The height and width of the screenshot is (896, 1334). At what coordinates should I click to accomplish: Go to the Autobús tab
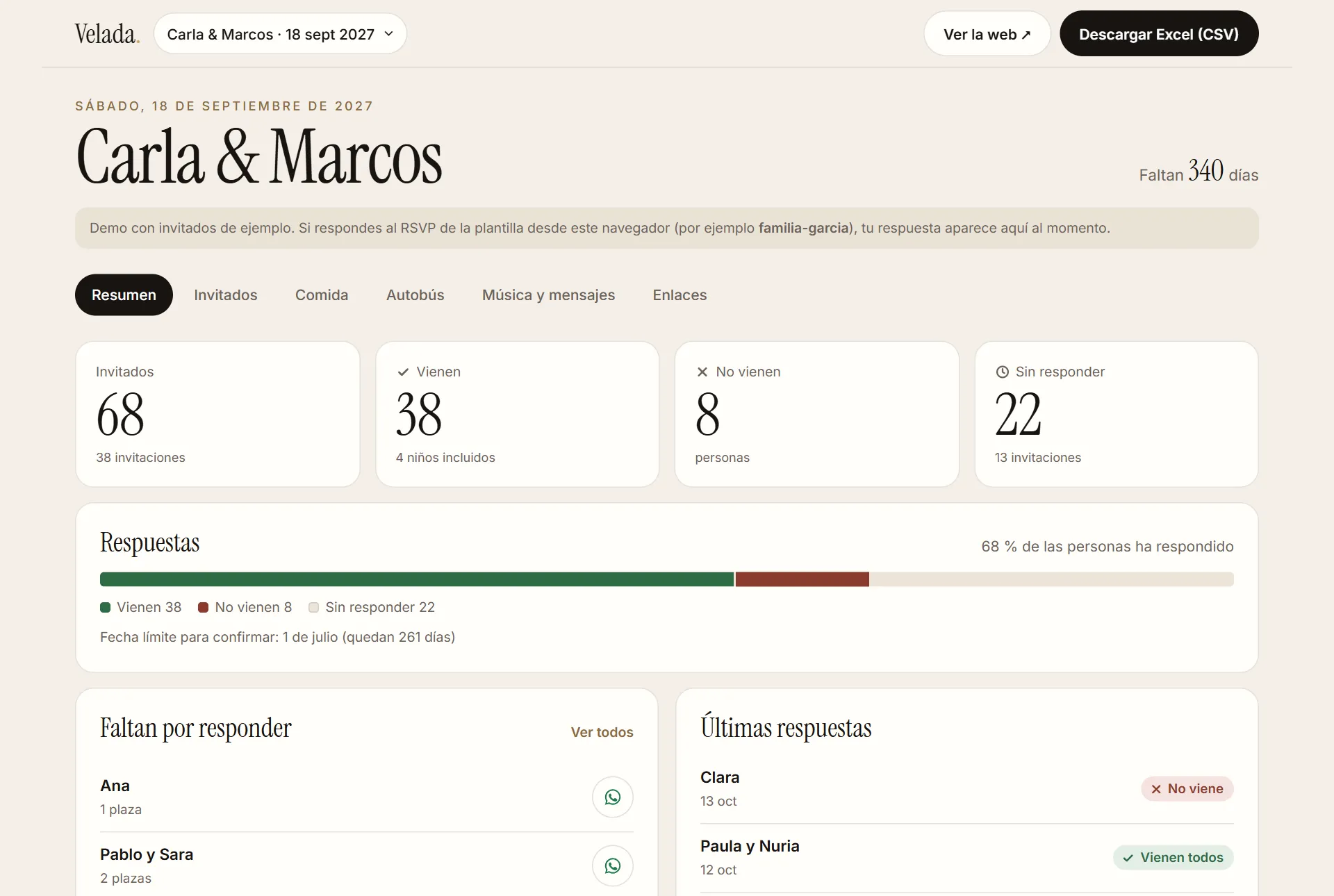point(415,295)
